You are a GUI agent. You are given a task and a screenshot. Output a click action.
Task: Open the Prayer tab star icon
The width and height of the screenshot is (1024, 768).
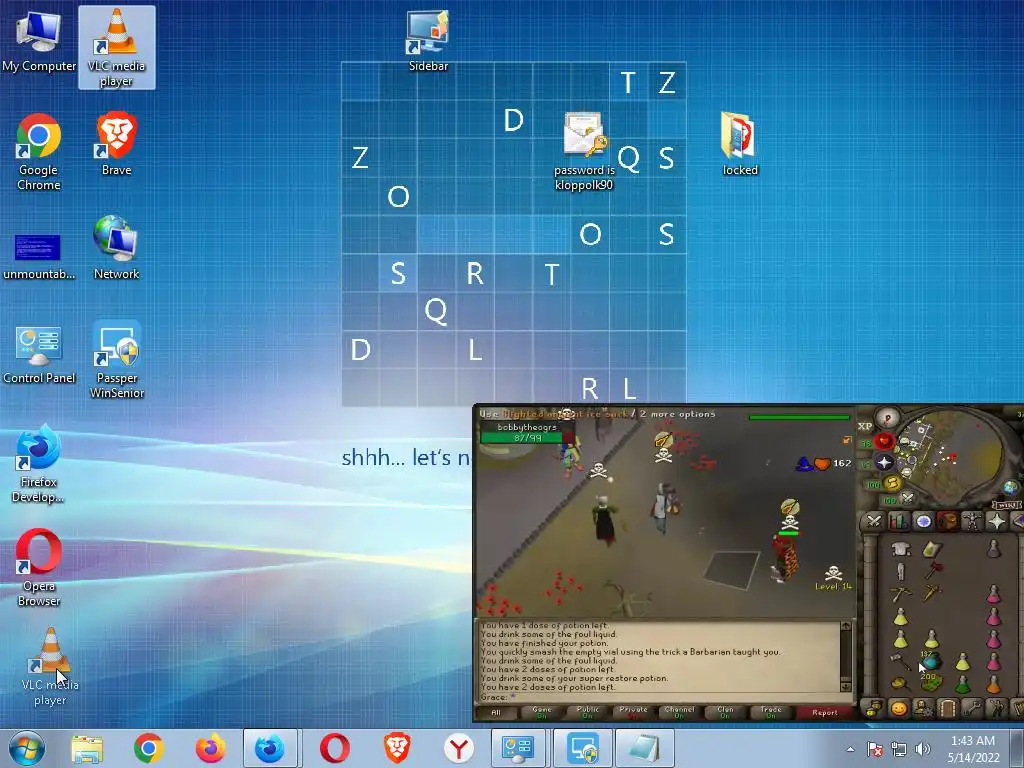tap(997, 521)
